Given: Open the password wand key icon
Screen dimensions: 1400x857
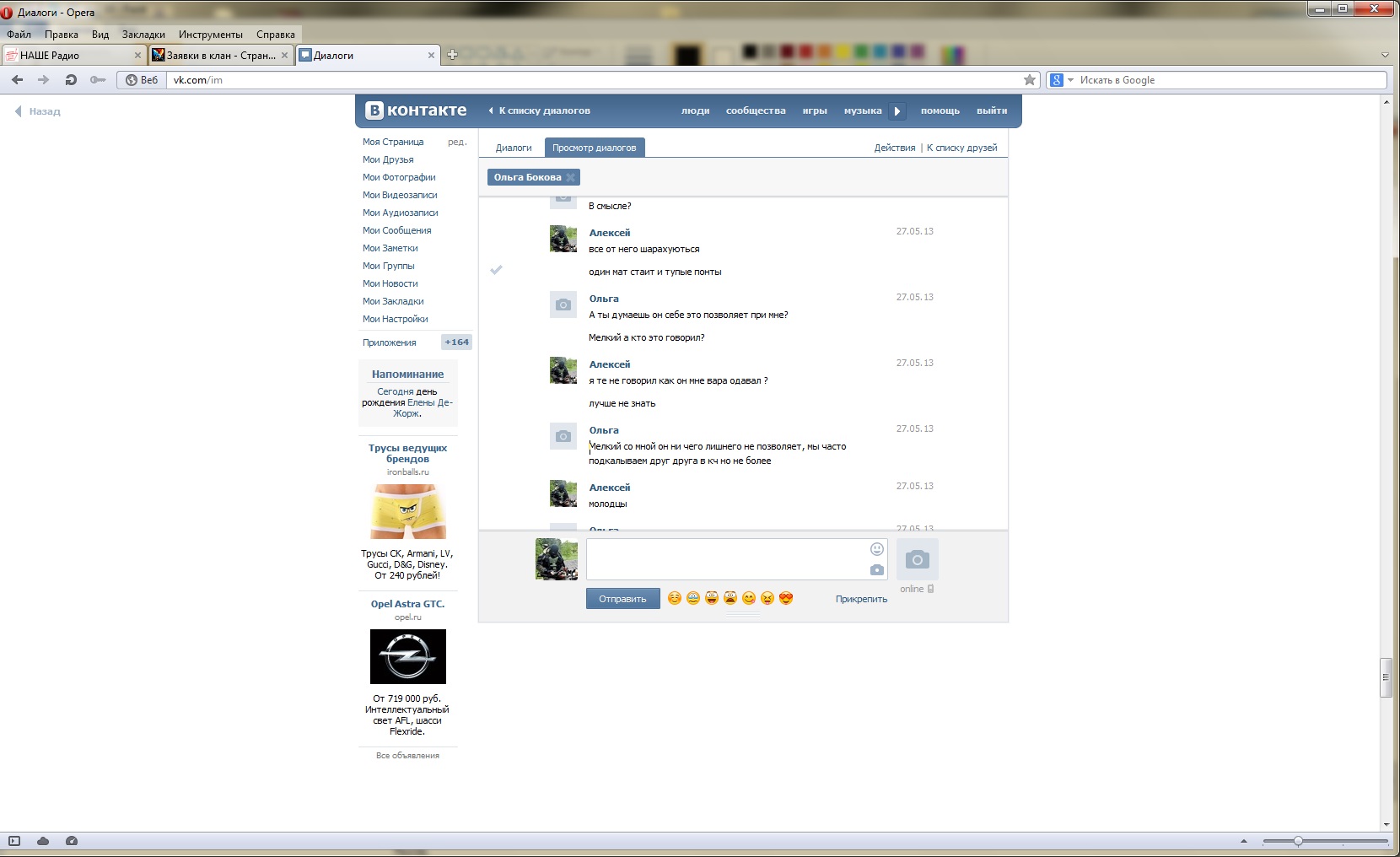Looking at the screenshot, I should click(x=98, y=80).
